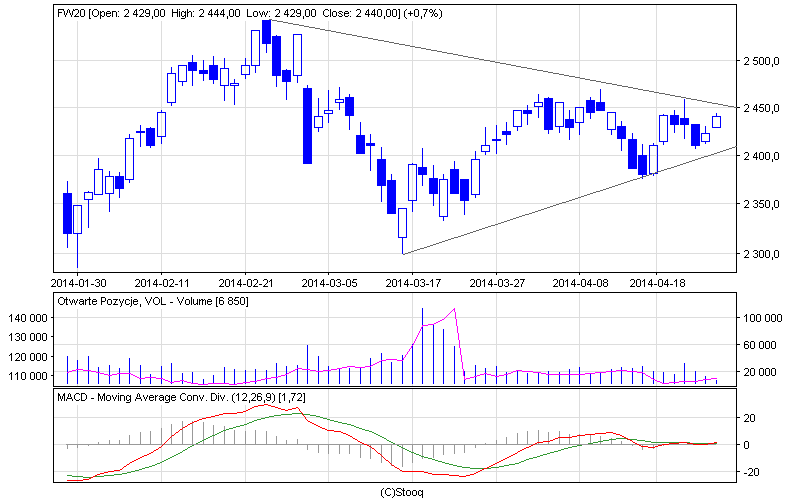
Task: Click the 2 300,0 price axis label
Action: coord(761,254)
